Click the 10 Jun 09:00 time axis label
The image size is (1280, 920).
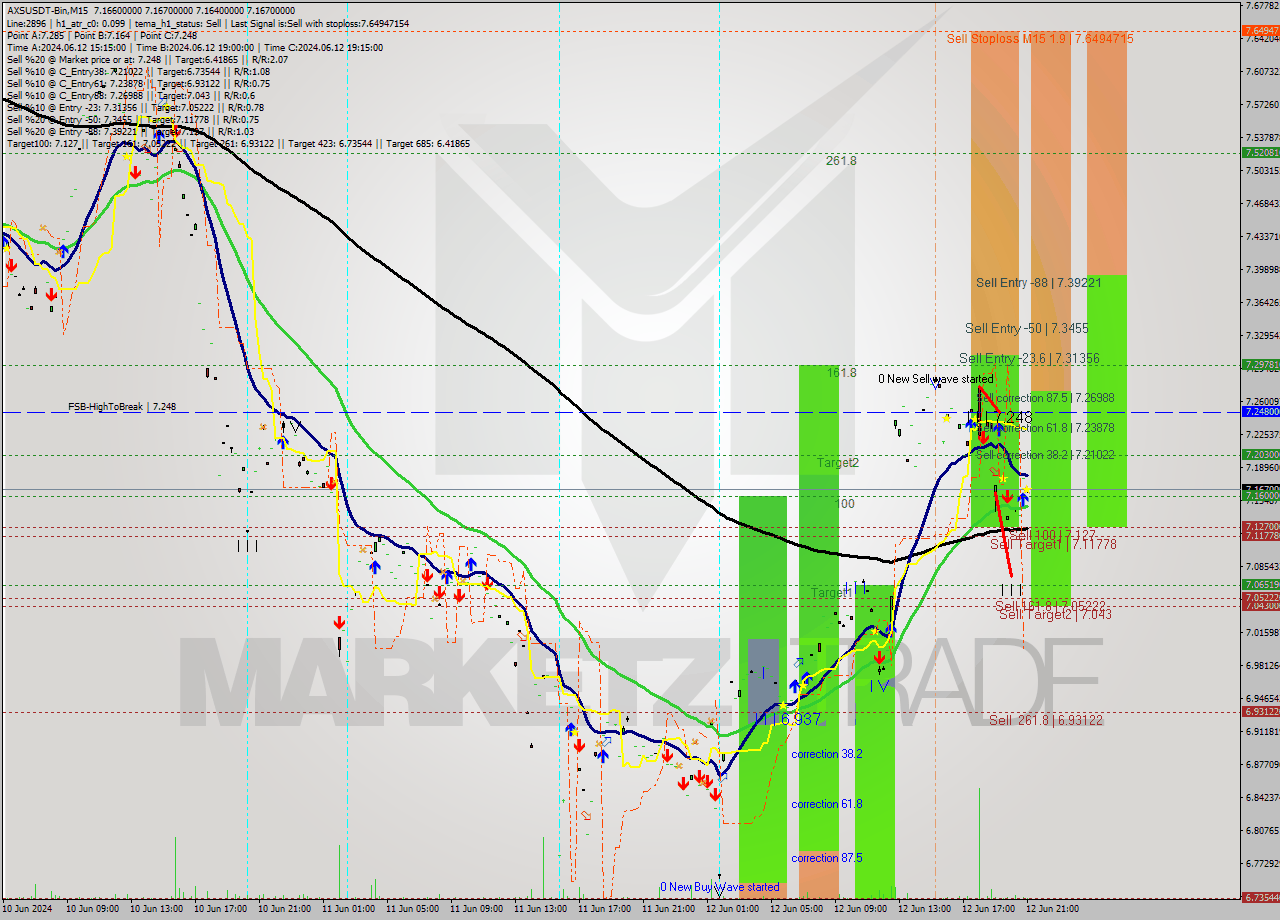coord(92,909)
